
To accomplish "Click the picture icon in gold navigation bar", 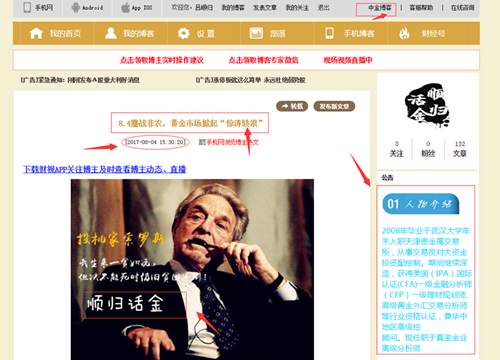I will click(256, 33).
